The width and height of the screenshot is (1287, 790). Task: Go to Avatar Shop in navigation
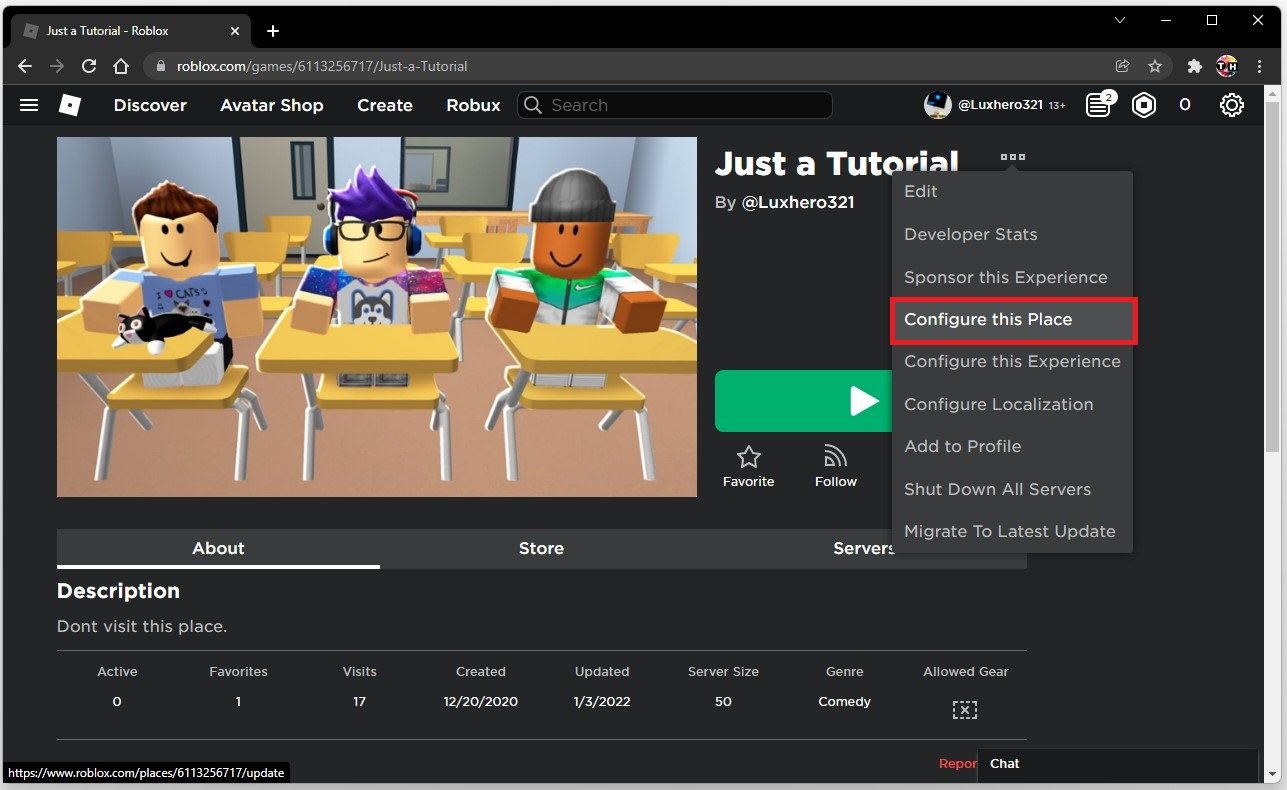[x=272, y=105]
